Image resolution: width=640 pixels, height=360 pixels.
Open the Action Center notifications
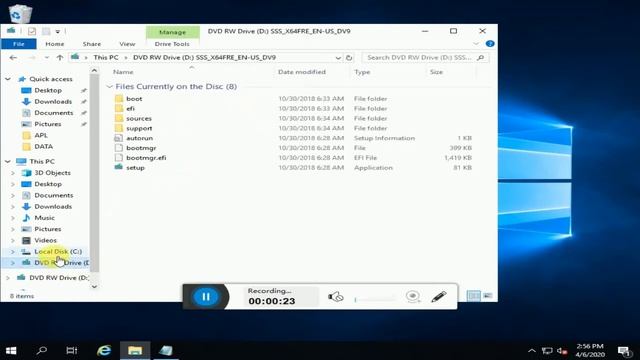click(x=624, y=351)
